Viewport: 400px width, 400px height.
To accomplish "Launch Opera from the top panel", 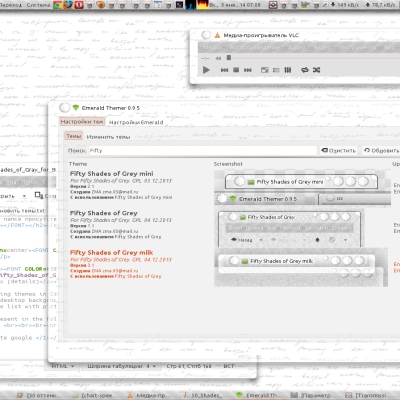I will [79, 5].
